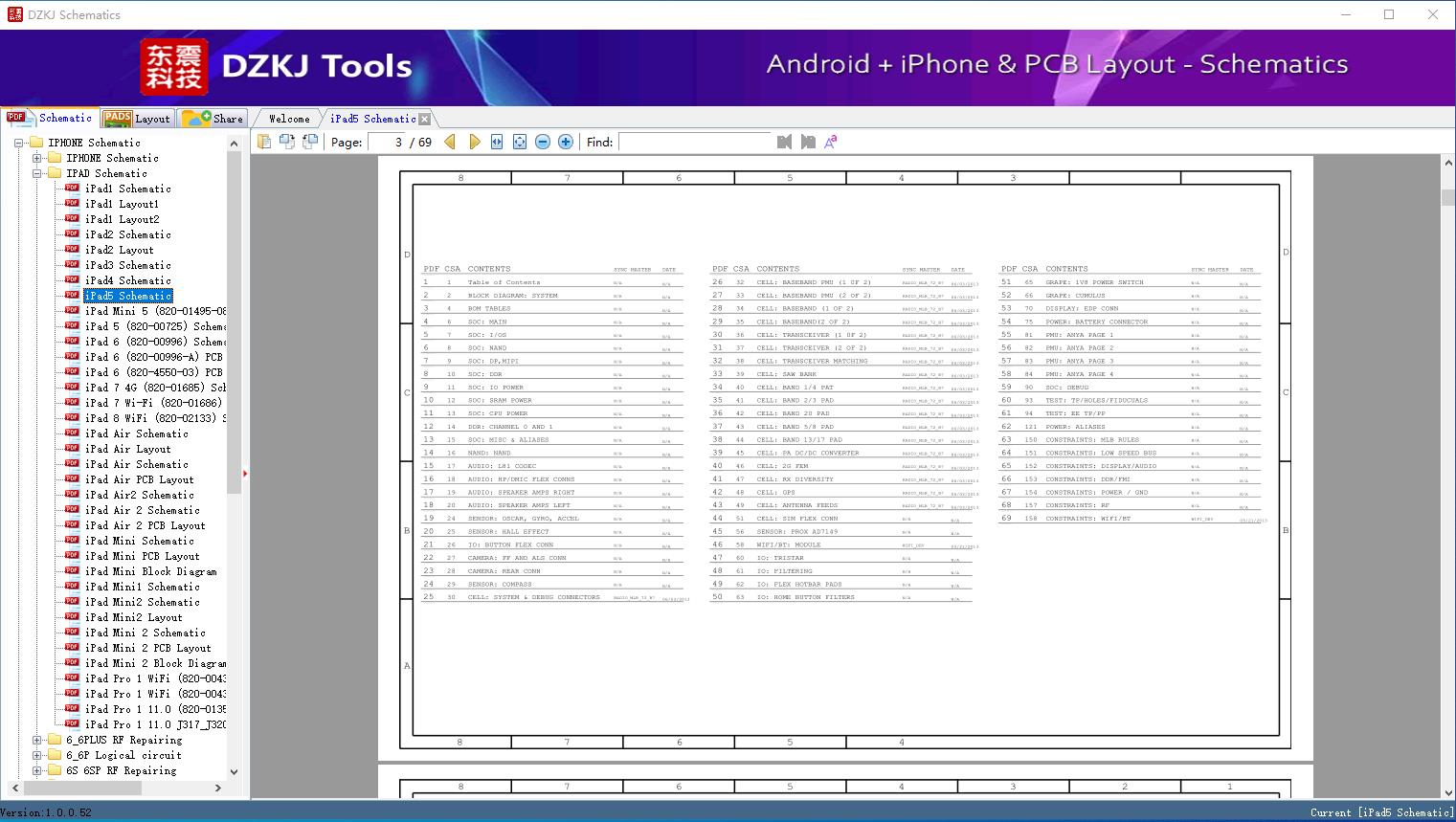Open iPad Mini Schematic item
This screenshot has width=1456, height=822.
pos(140,541)
